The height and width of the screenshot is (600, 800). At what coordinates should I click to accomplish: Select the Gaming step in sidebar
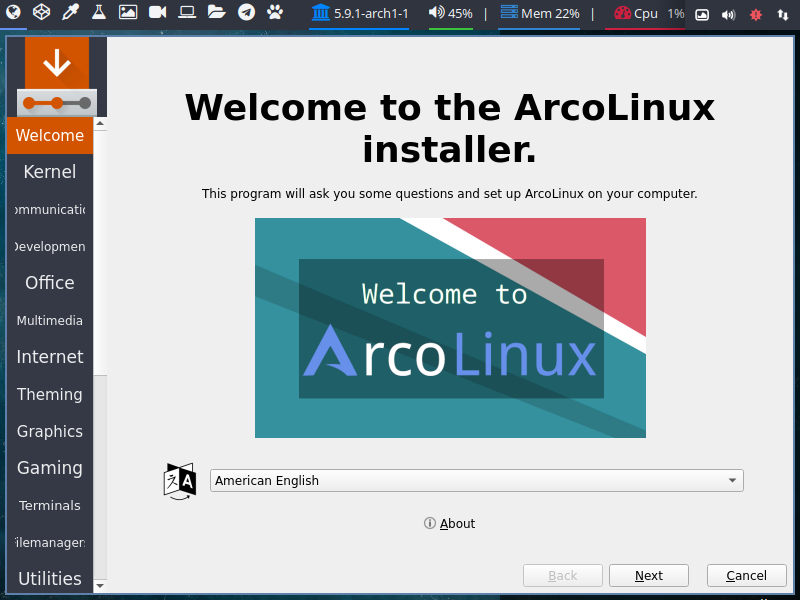[x=50, y=468]
